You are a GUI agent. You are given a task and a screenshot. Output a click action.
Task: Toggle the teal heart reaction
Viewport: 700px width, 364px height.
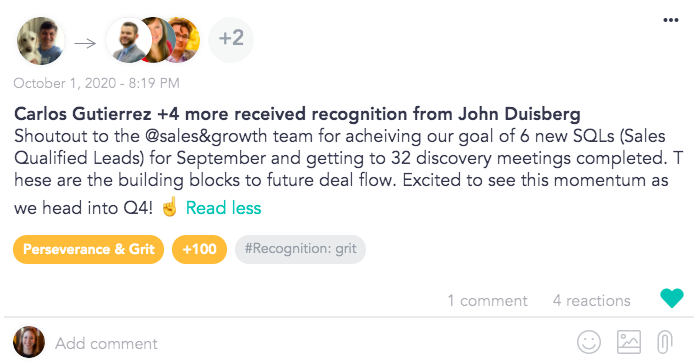671,298
